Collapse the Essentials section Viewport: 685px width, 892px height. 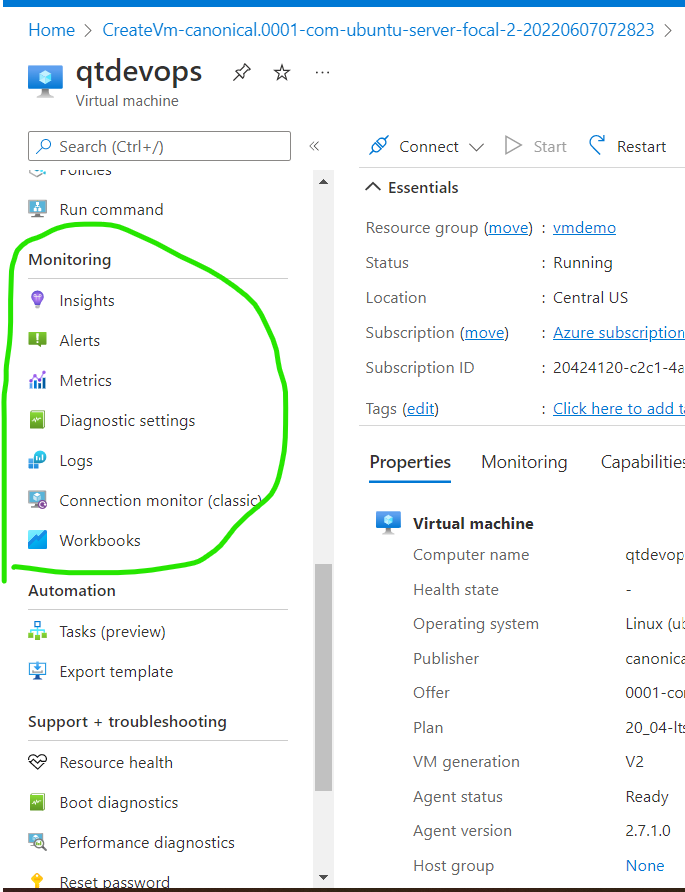(x=373, y=187)
